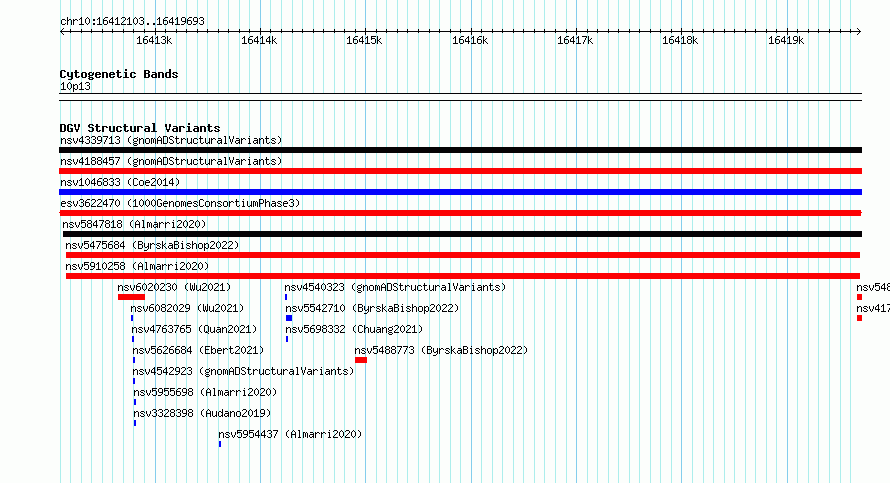Click the chr10:16412103..16419693 coordinates text
The image size is (890, 483).
132,22
